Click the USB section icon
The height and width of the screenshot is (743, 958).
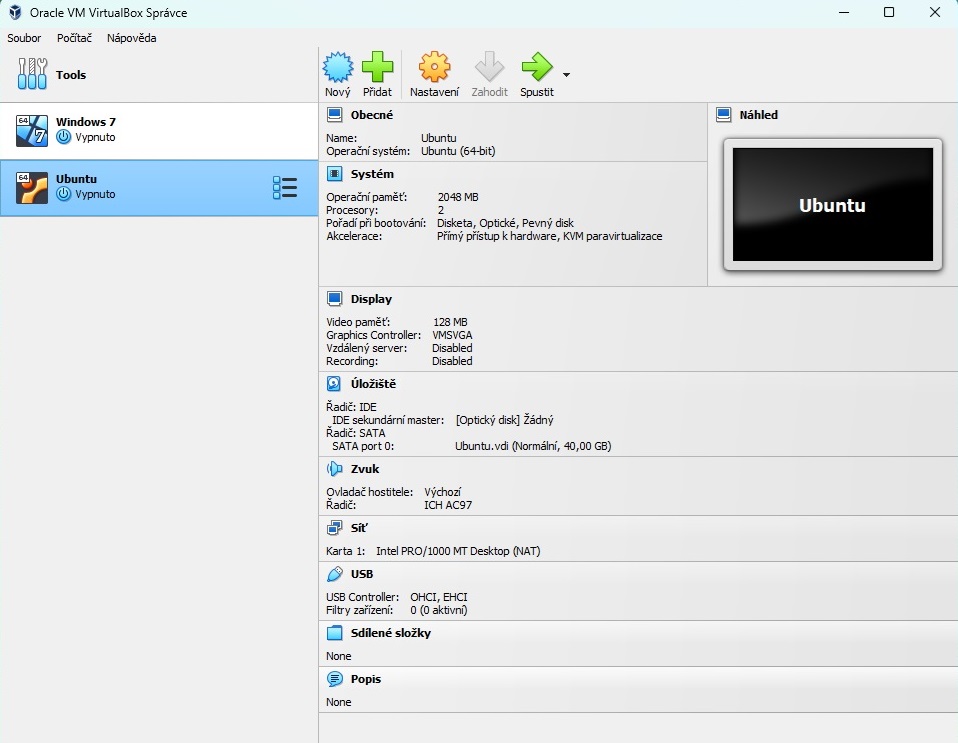click(x=334, y=574)
